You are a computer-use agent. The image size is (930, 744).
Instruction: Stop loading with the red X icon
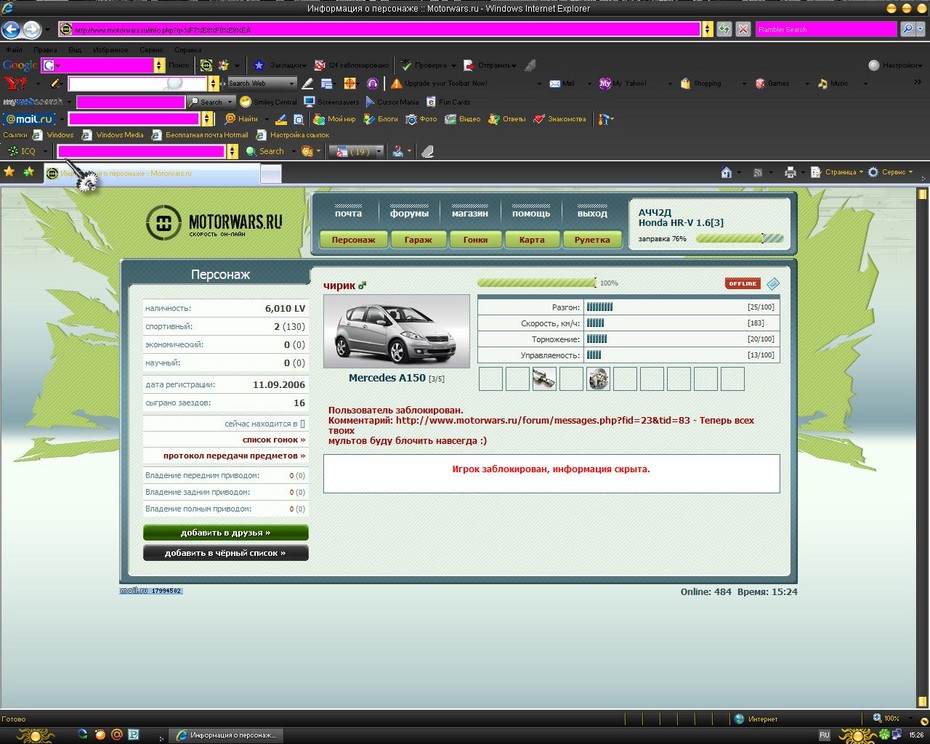point(743,29)
